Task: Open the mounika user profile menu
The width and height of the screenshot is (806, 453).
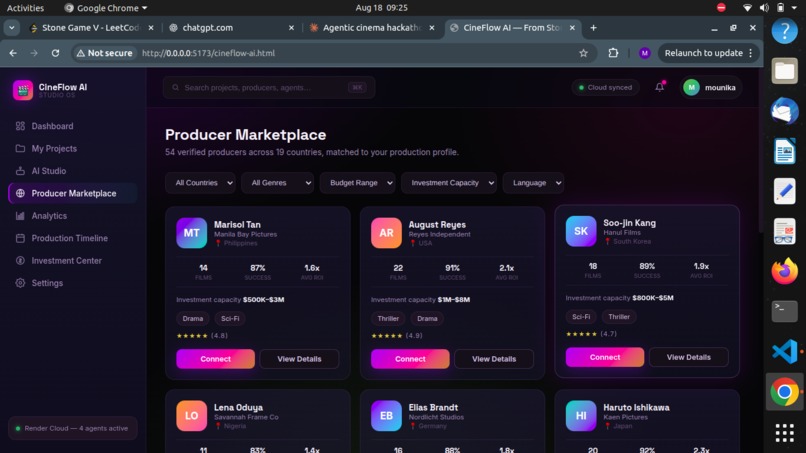Action: pos(710,87)
